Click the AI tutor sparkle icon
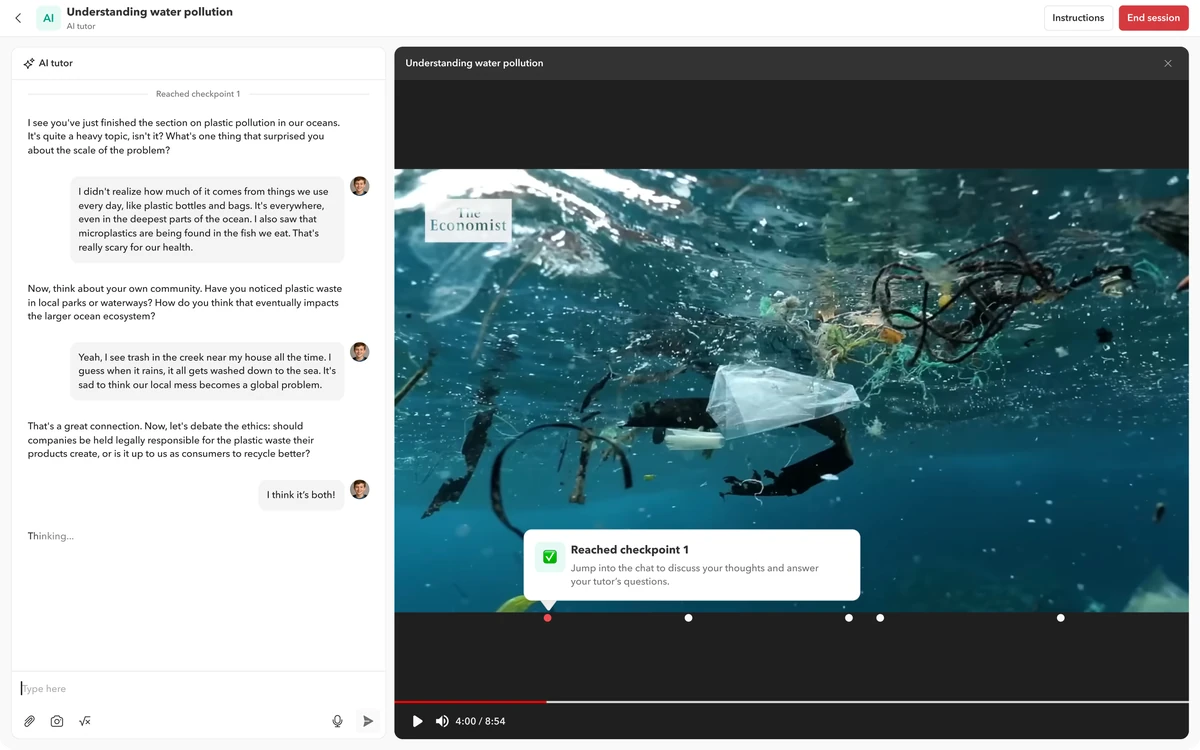This screenshot has height=750, width=1200. tap(29, 63)
